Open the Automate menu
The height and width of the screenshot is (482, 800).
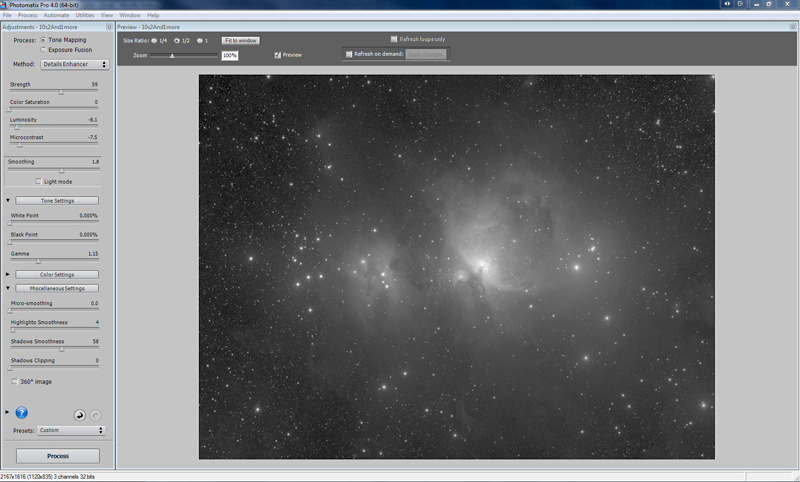(56, 16)
